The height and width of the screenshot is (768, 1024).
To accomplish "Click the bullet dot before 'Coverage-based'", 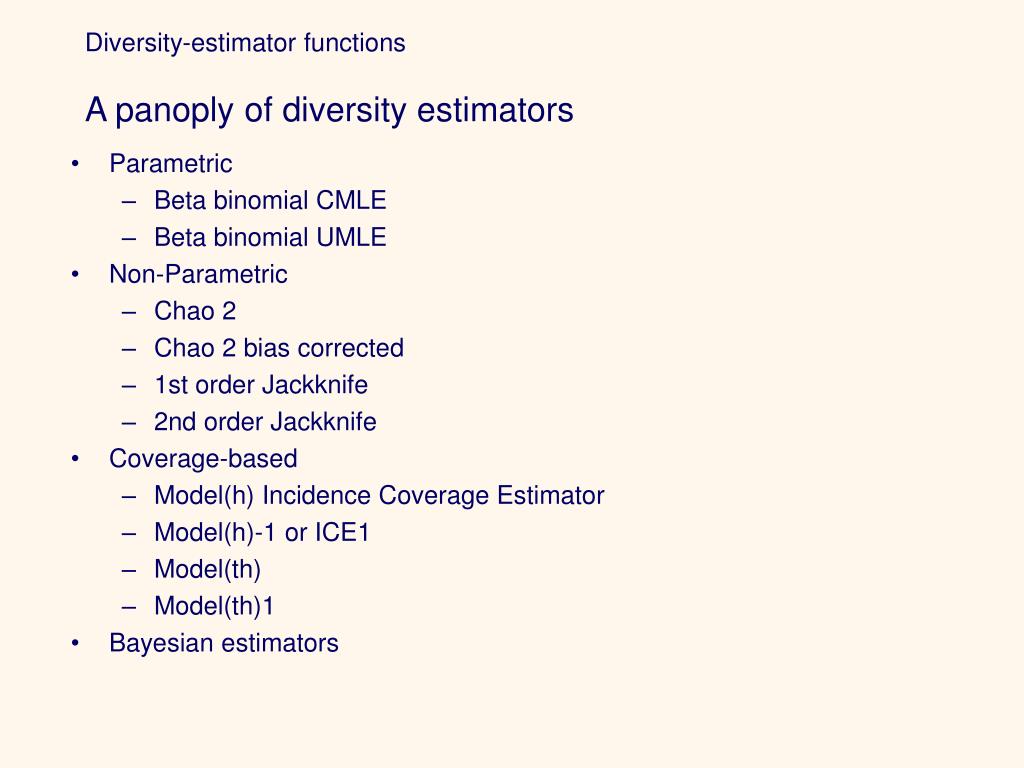I will tap(76, 459).
